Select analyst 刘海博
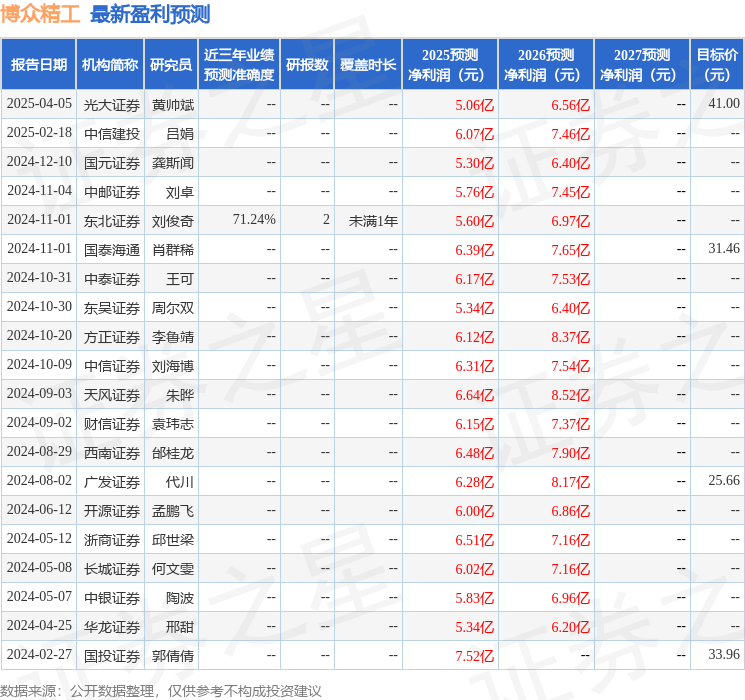The image size is (745, 700). 173,366
